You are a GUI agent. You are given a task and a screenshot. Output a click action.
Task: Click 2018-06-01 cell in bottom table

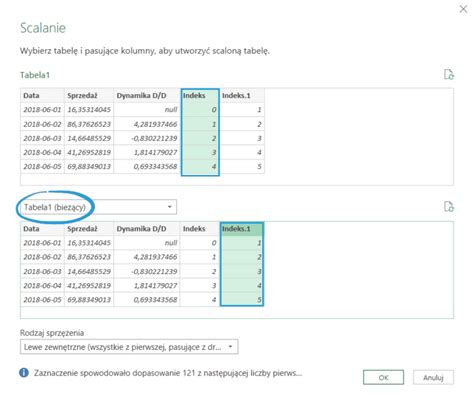[x=42, y=243]
